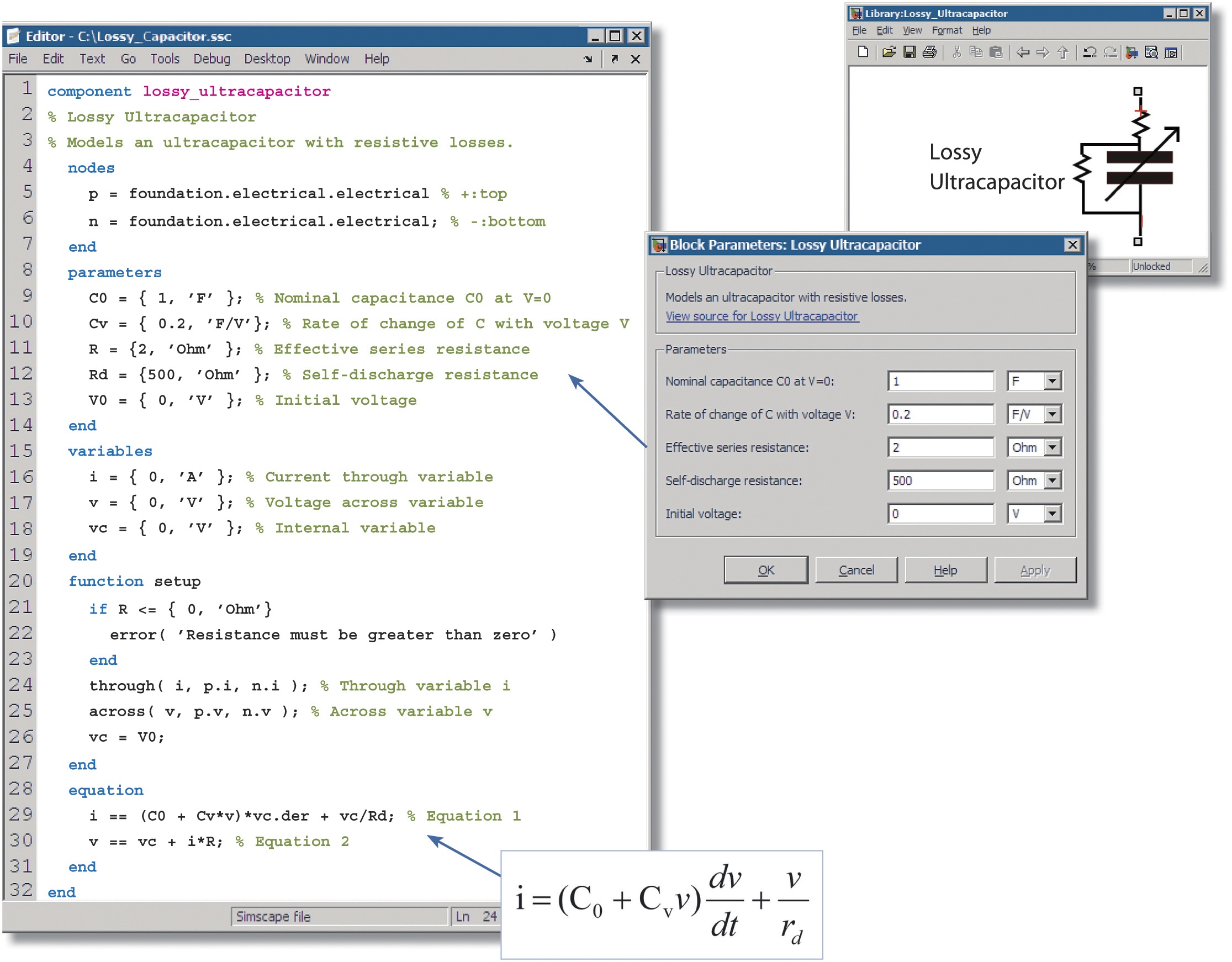Viewport: 1232px width, 962px height.
Task: Click the Self-discharge resistance value field
Action: [940, 480]
